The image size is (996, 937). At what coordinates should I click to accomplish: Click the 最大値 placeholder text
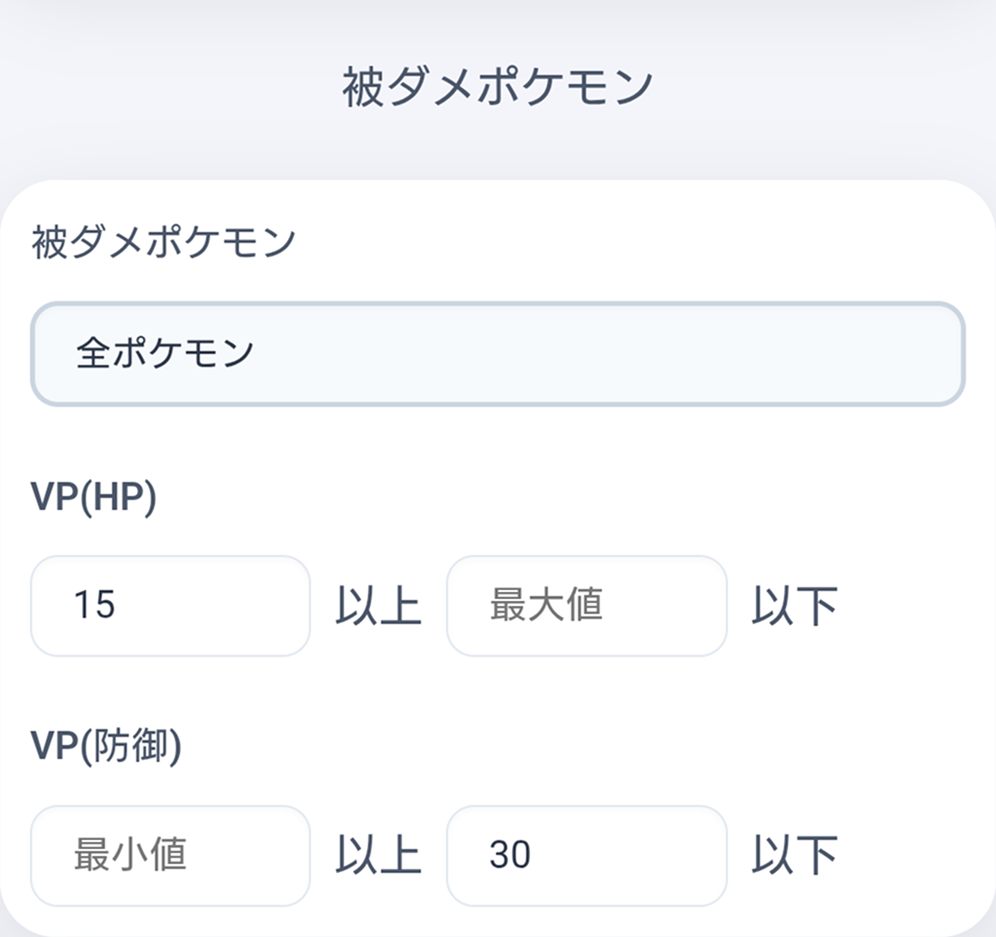(x=546, y=606)
